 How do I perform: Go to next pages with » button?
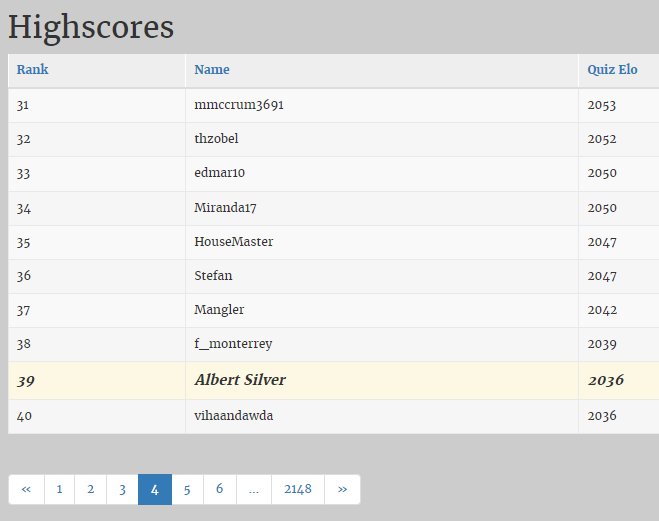click(343, 489)
